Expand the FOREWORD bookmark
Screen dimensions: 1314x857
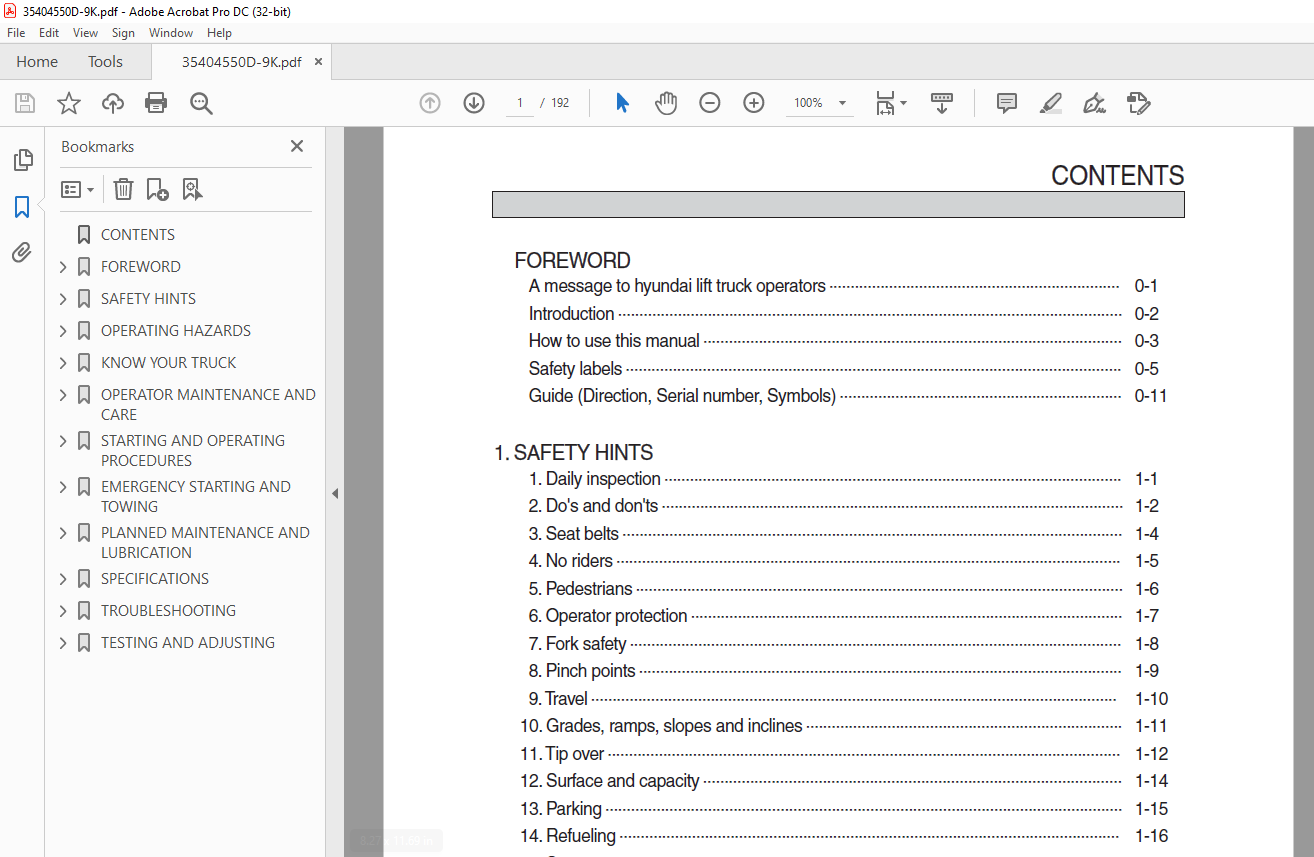pyautogui.click(x=64, y=267)
